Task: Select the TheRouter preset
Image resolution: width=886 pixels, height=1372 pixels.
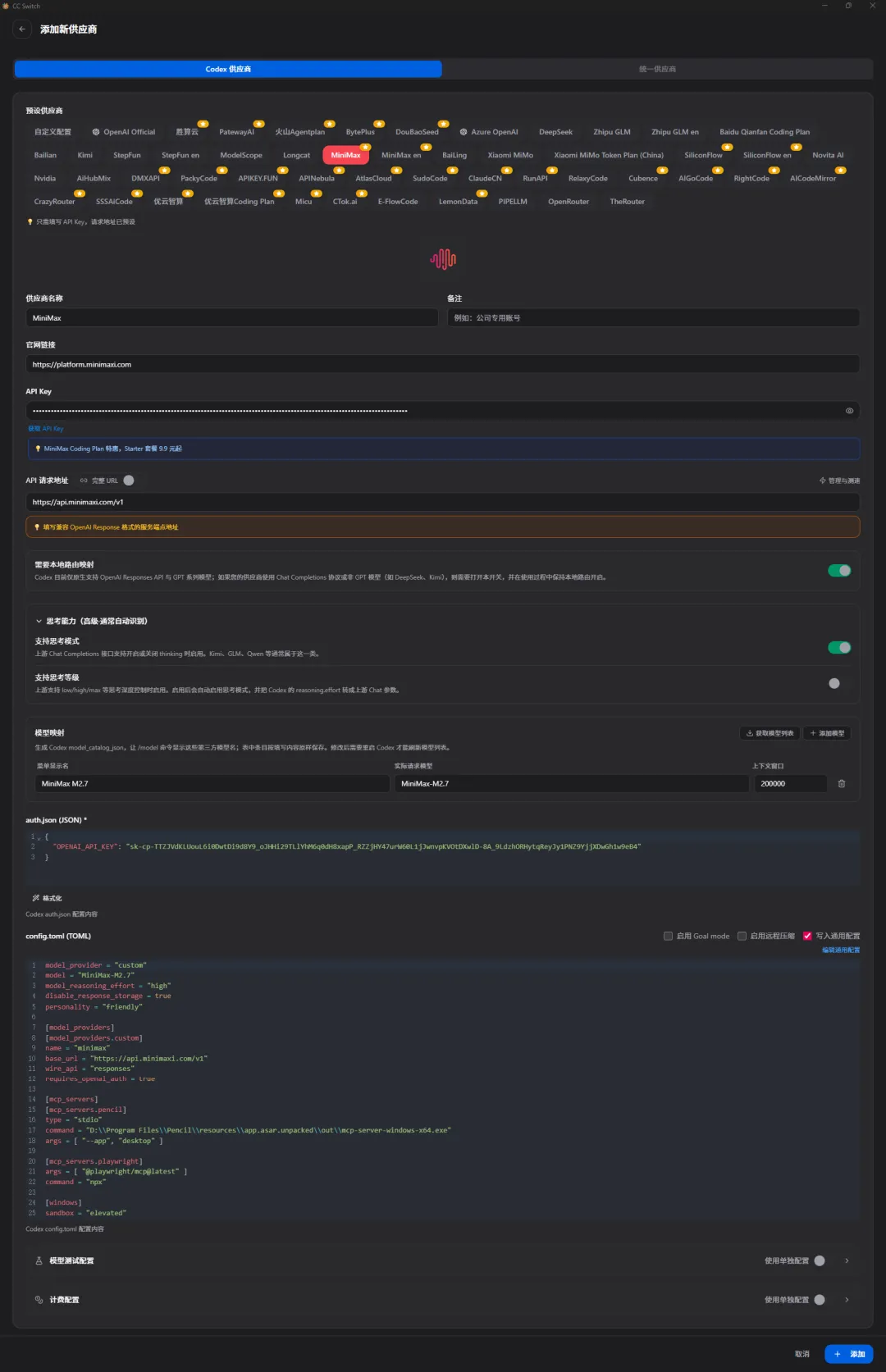Action: 627,202
